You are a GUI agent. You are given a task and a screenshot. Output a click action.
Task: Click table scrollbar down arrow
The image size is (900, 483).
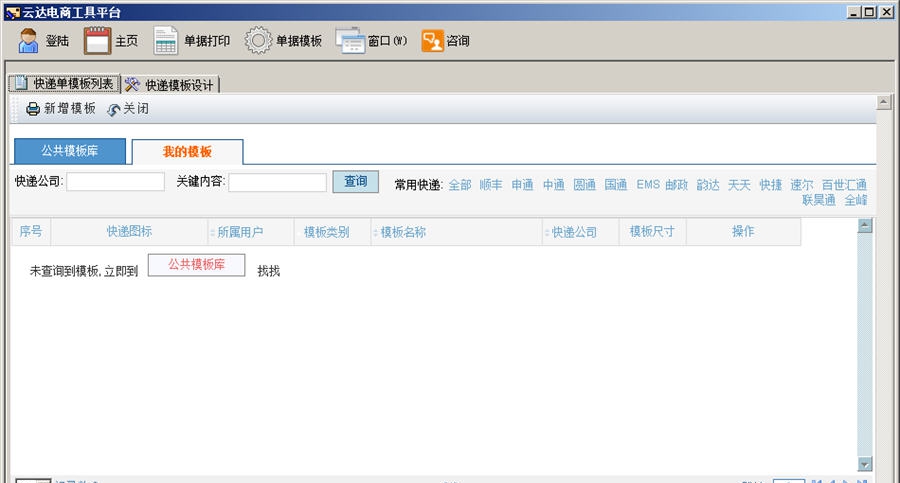pyautogui.click(x=865, y=463)
